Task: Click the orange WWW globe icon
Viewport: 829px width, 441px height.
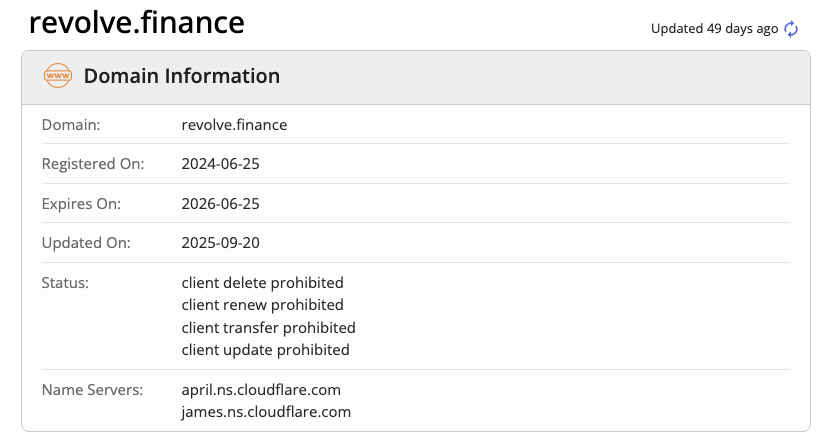Action: [57, 76]
